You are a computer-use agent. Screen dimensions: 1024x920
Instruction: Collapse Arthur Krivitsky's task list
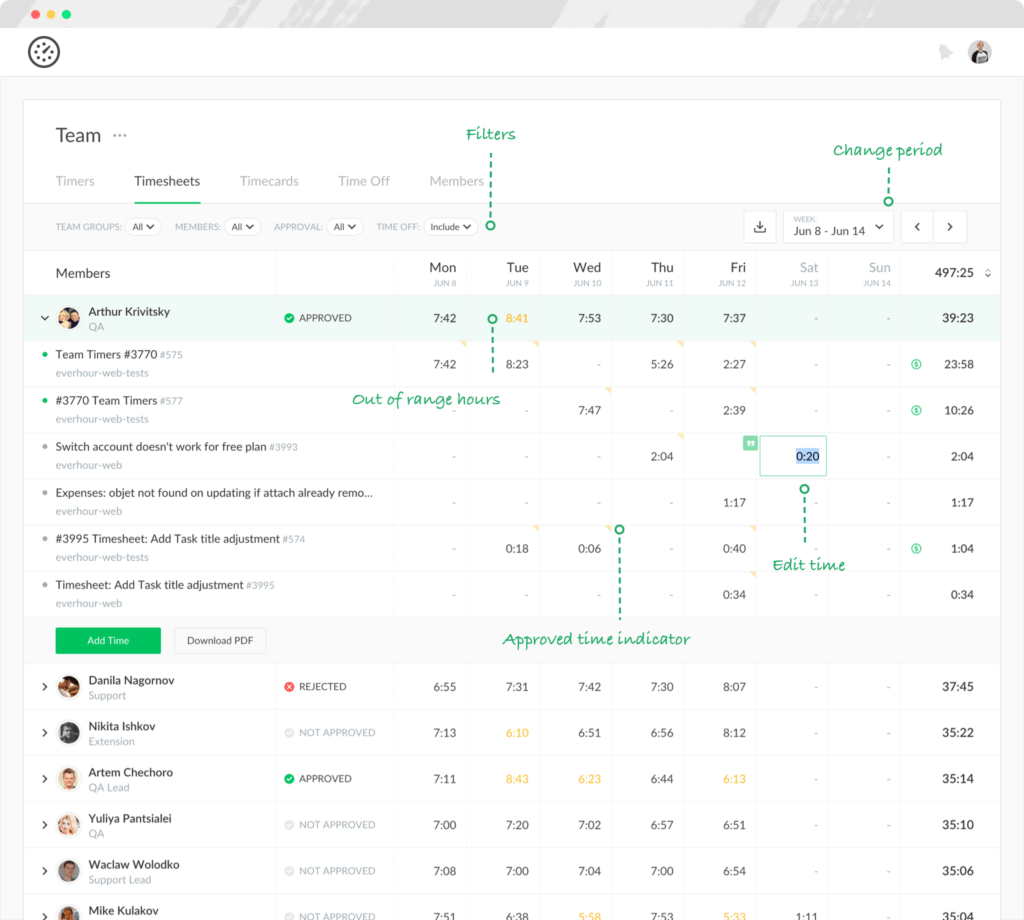(x=44, y=317)
